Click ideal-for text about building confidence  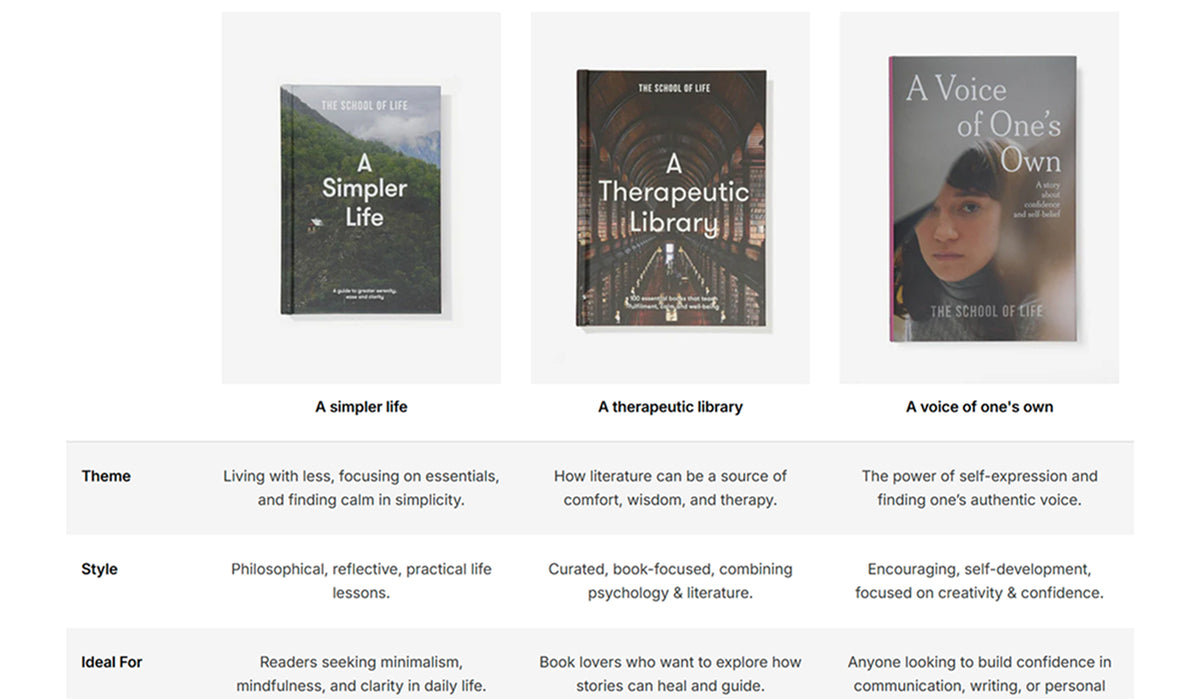979,675
